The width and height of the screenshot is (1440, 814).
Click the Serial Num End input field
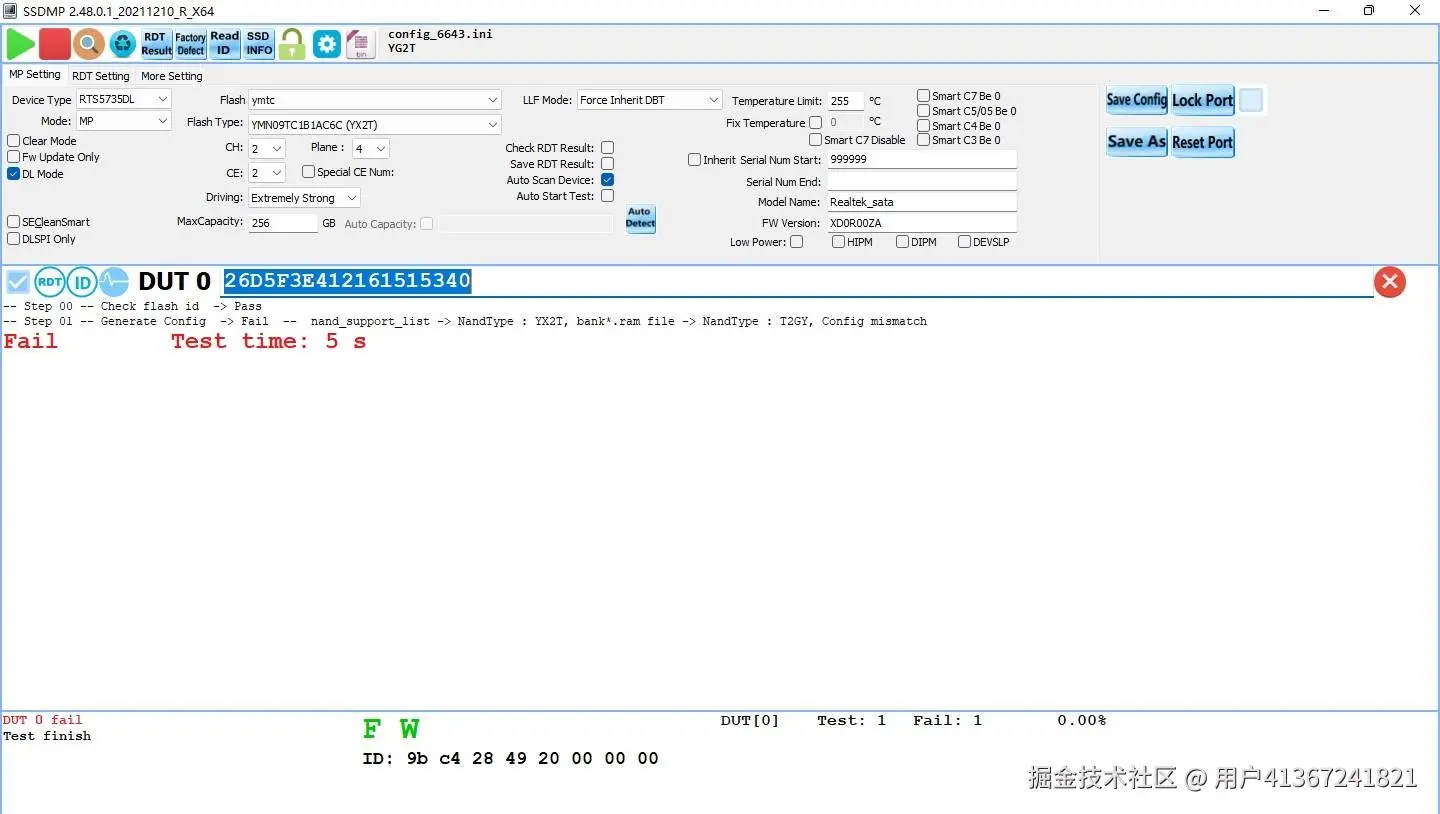click(x=922, y=181)
